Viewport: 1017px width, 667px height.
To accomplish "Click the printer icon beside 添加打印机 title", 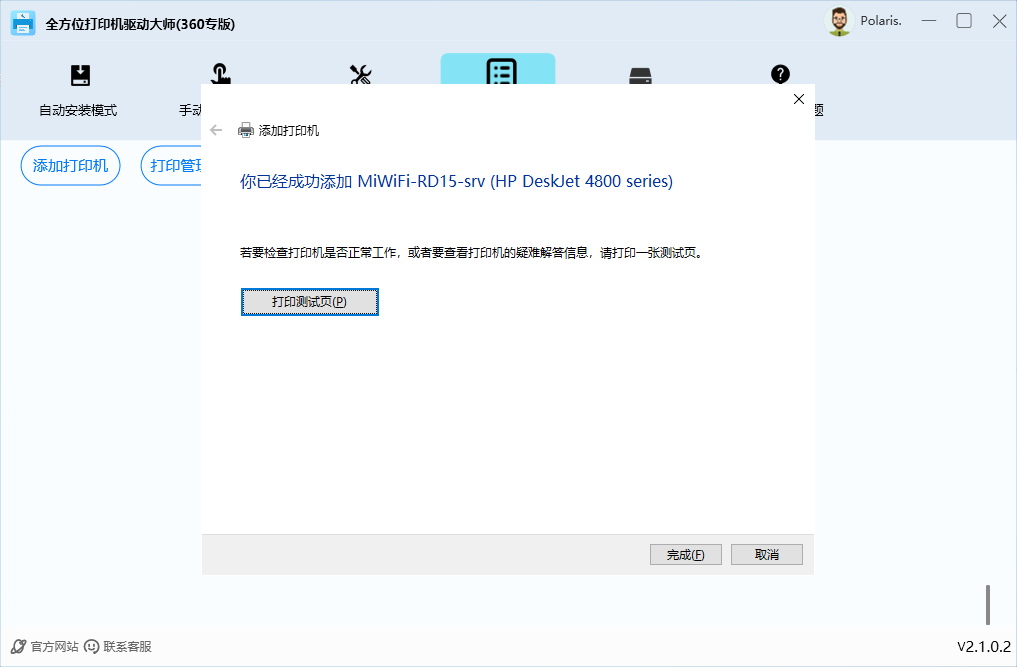I will point(246,130).
